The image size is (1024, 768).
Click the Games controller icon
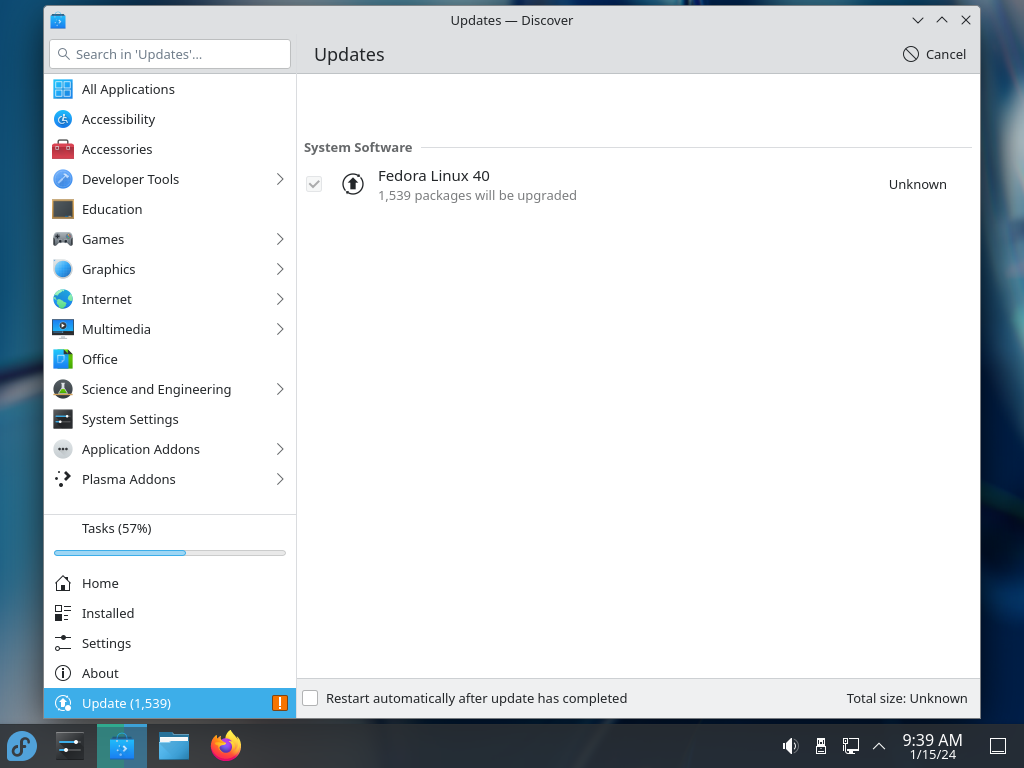coord(63,240)
